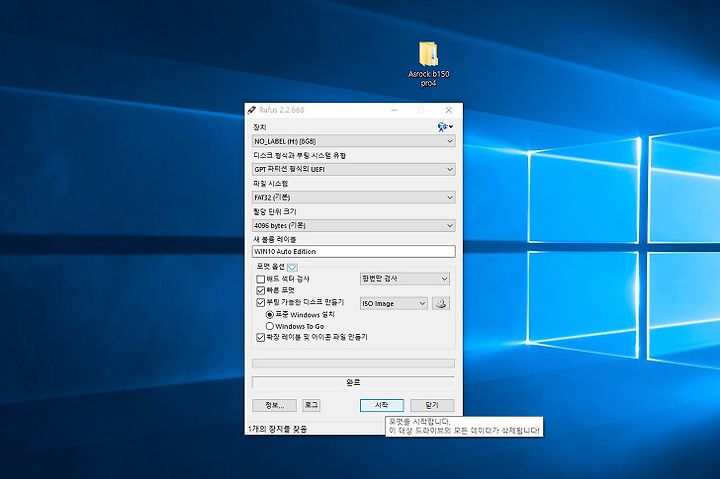Open the Asrock b150 pro4 desktop folder
The image size is (720, 479).
(428, 63)
